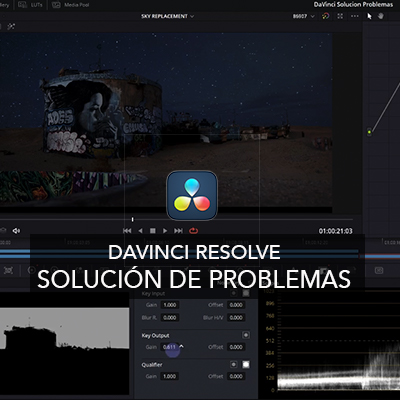Select the green curve control point
The image size is (400, 400).
tap(369, 132)
